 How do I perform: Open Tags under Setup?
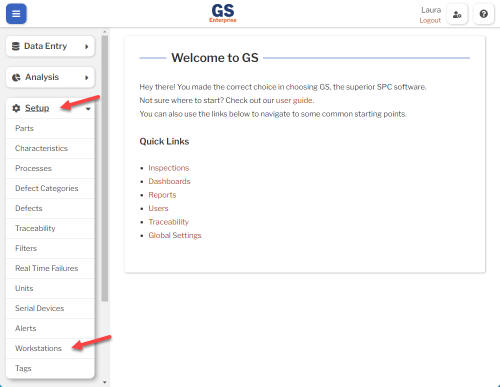(50, 368)
